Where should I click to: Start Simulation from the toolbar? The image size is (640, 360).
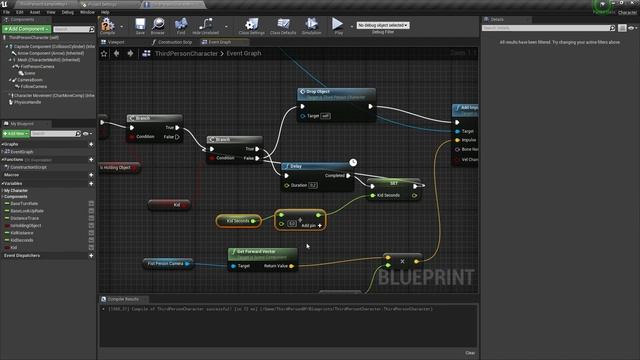coord(311,25)
